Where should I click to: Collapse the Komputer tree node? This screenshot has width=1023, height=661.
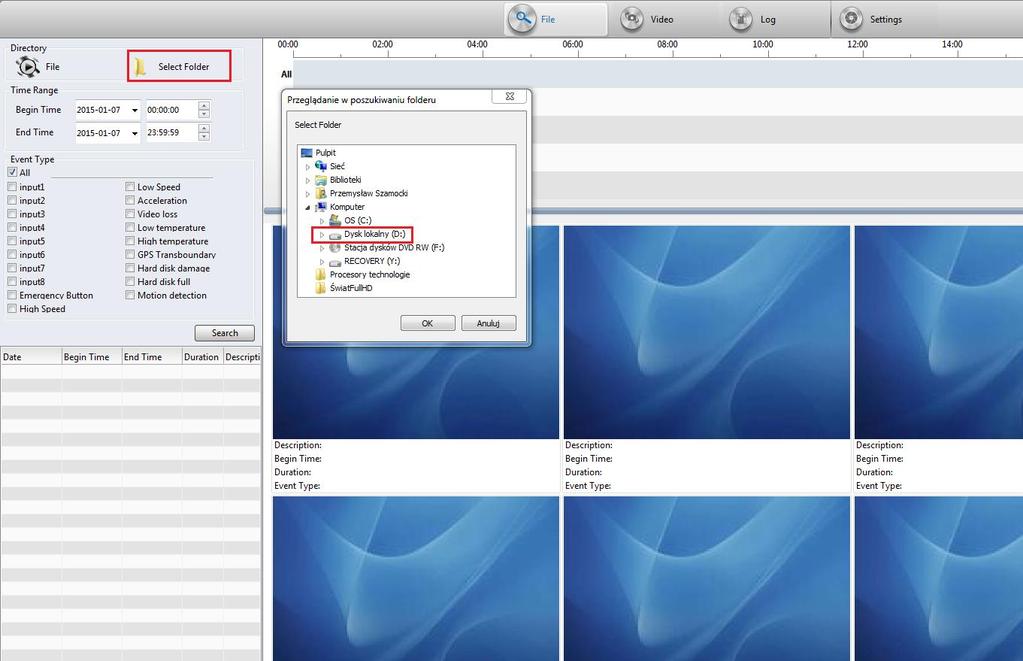point(308,208)
